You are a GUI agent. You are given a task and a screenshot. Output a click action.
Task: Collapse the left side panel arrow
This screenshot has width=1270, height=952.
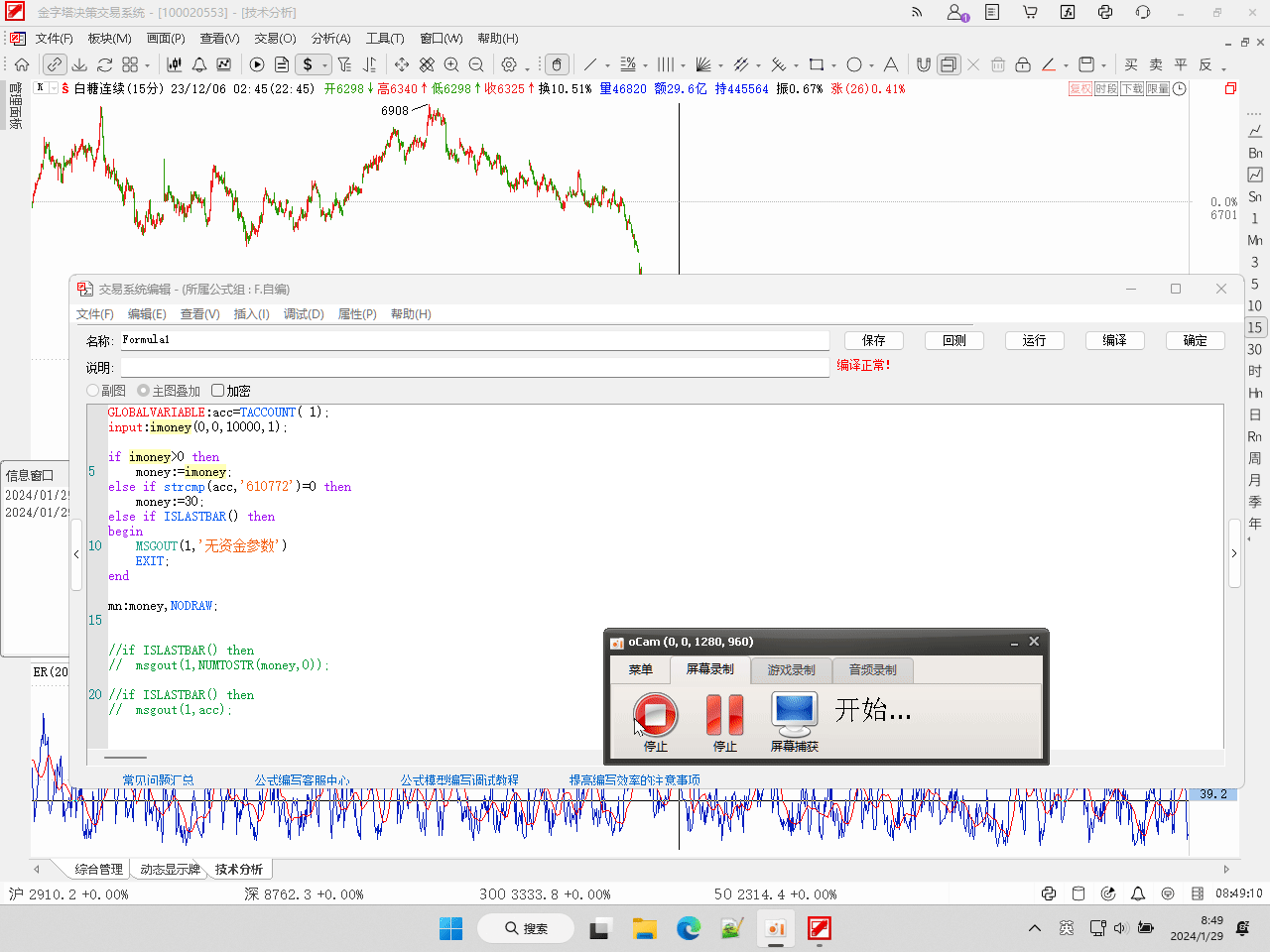(76, 554)
